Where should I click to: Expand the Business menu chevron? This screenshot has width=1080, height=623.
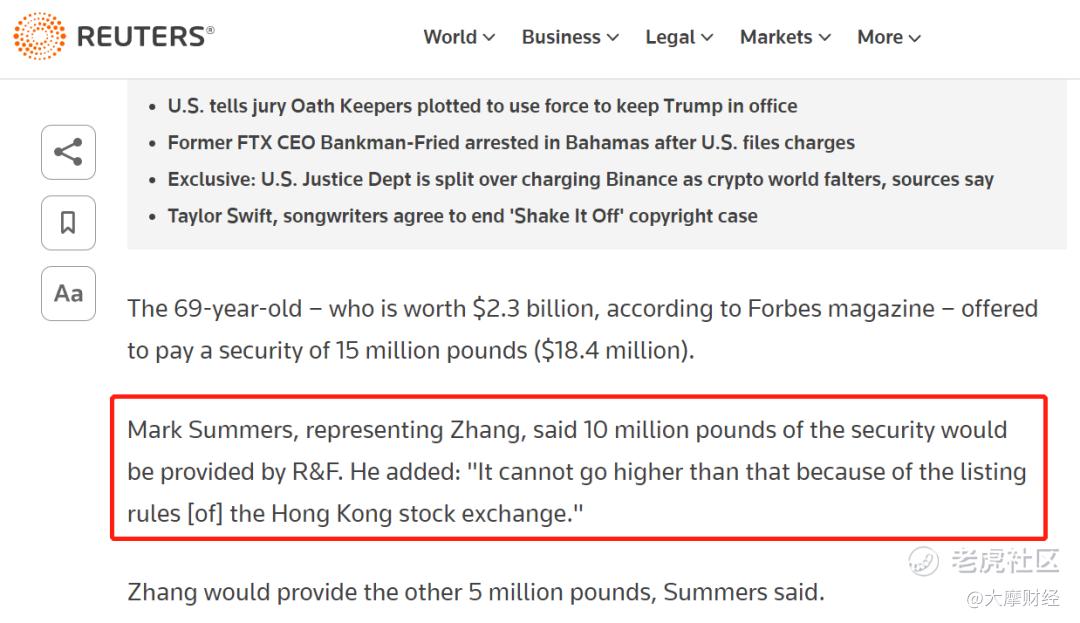(x=613, y=38)
